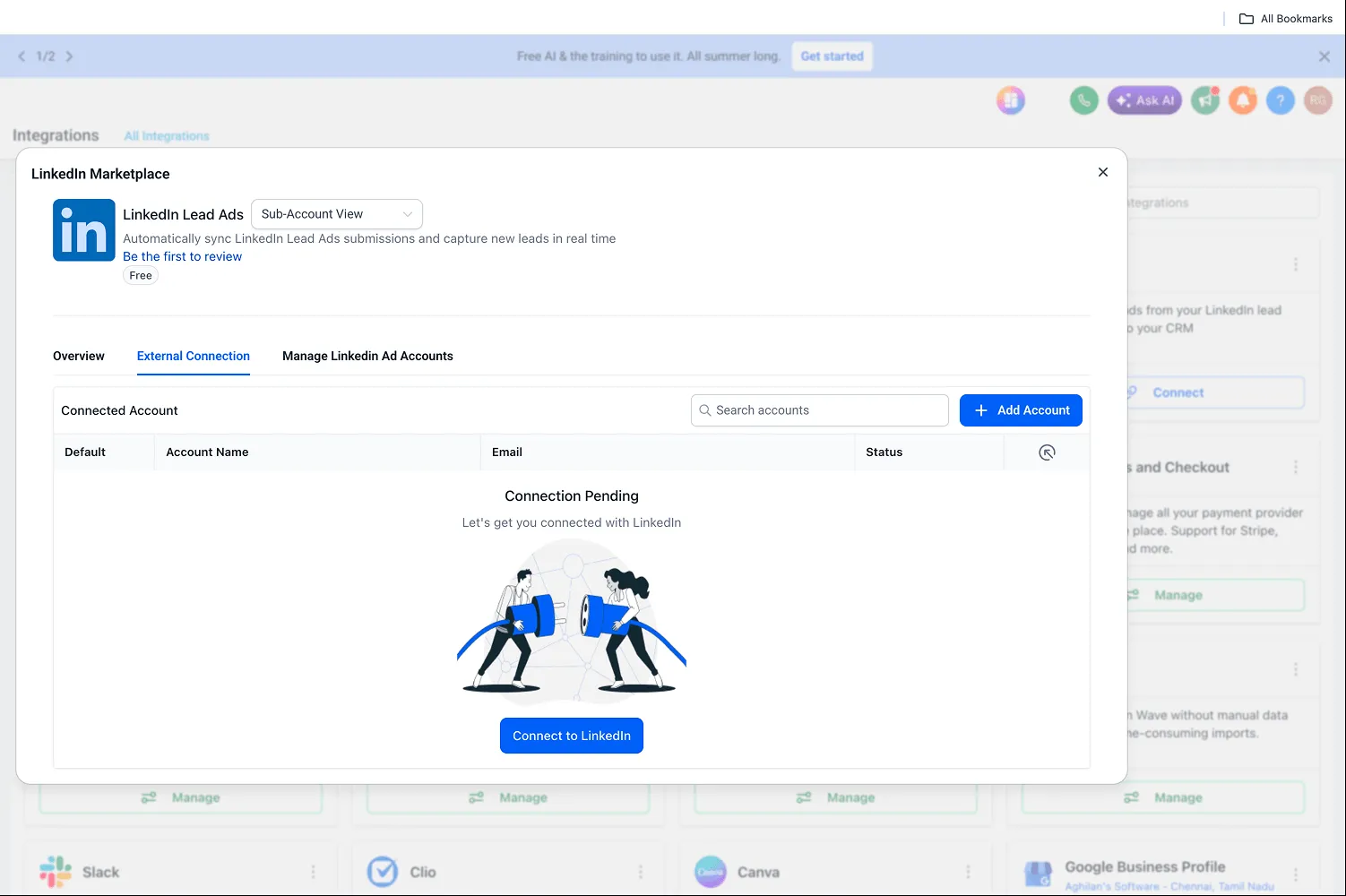Image resolution: width=1346 pixels, height=896 pixels.
Task: Click the Clio checkmark logo
Action: tap(383, 872)
